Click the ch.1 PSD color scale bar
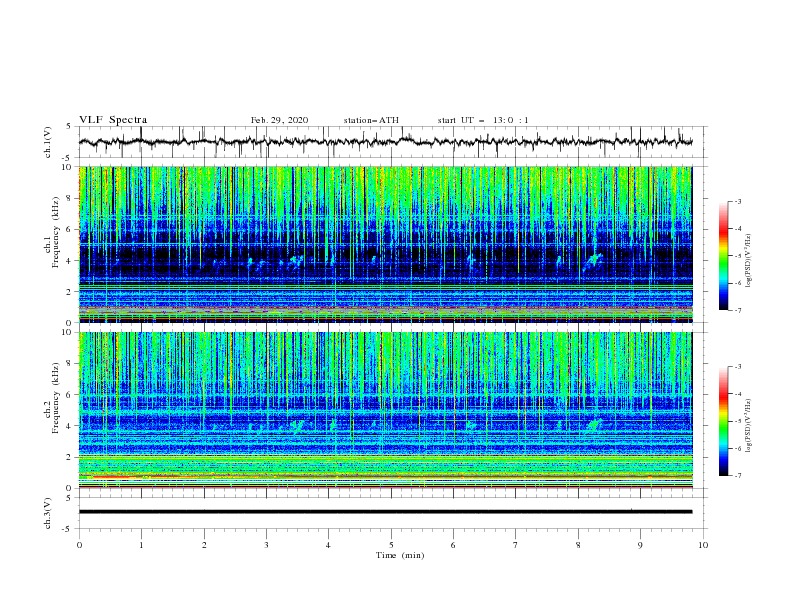 [723, 256]
